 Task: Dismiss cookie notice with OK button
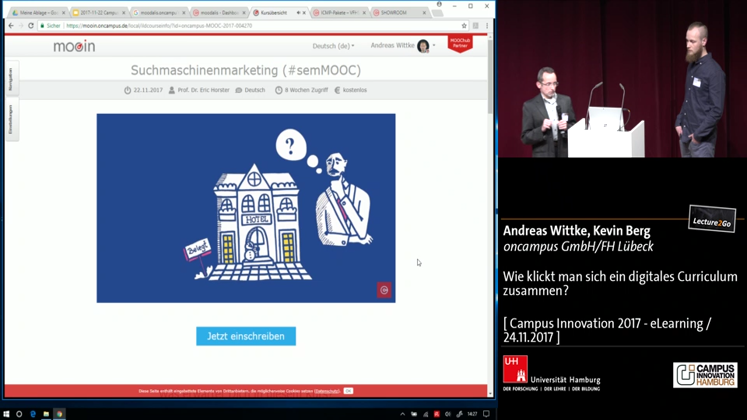[x=348, y=391]
